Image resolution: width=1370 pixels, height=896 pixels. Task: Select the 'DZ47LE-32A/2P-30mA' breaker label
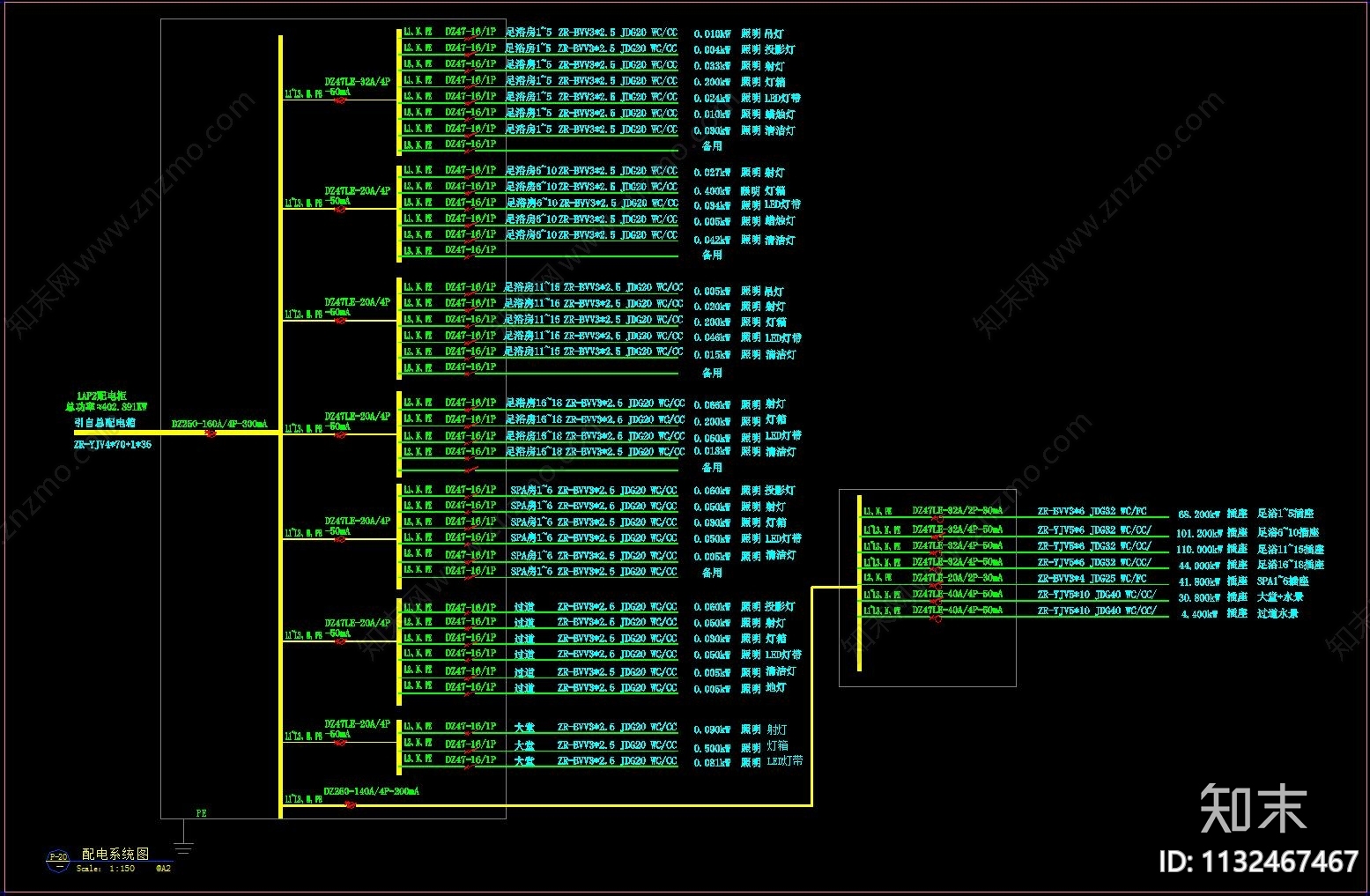957,511
